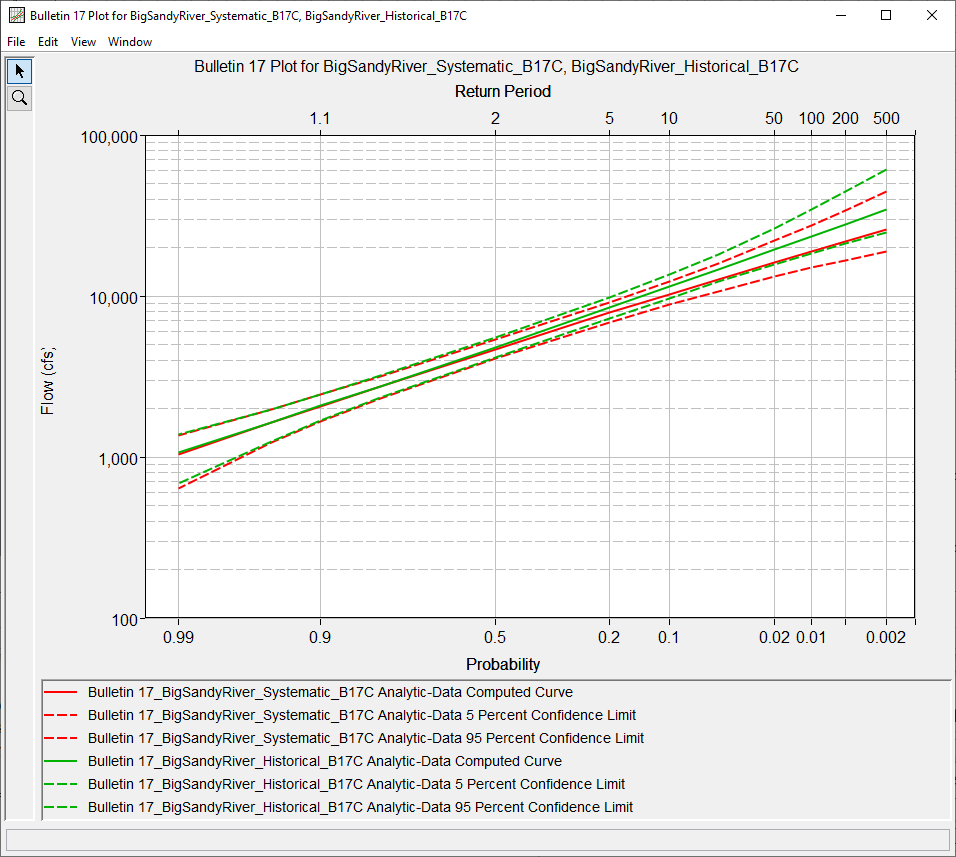The image size is (956, 857).
Task: Select the arrow pointer tool
Action: [x=20, y=71]
